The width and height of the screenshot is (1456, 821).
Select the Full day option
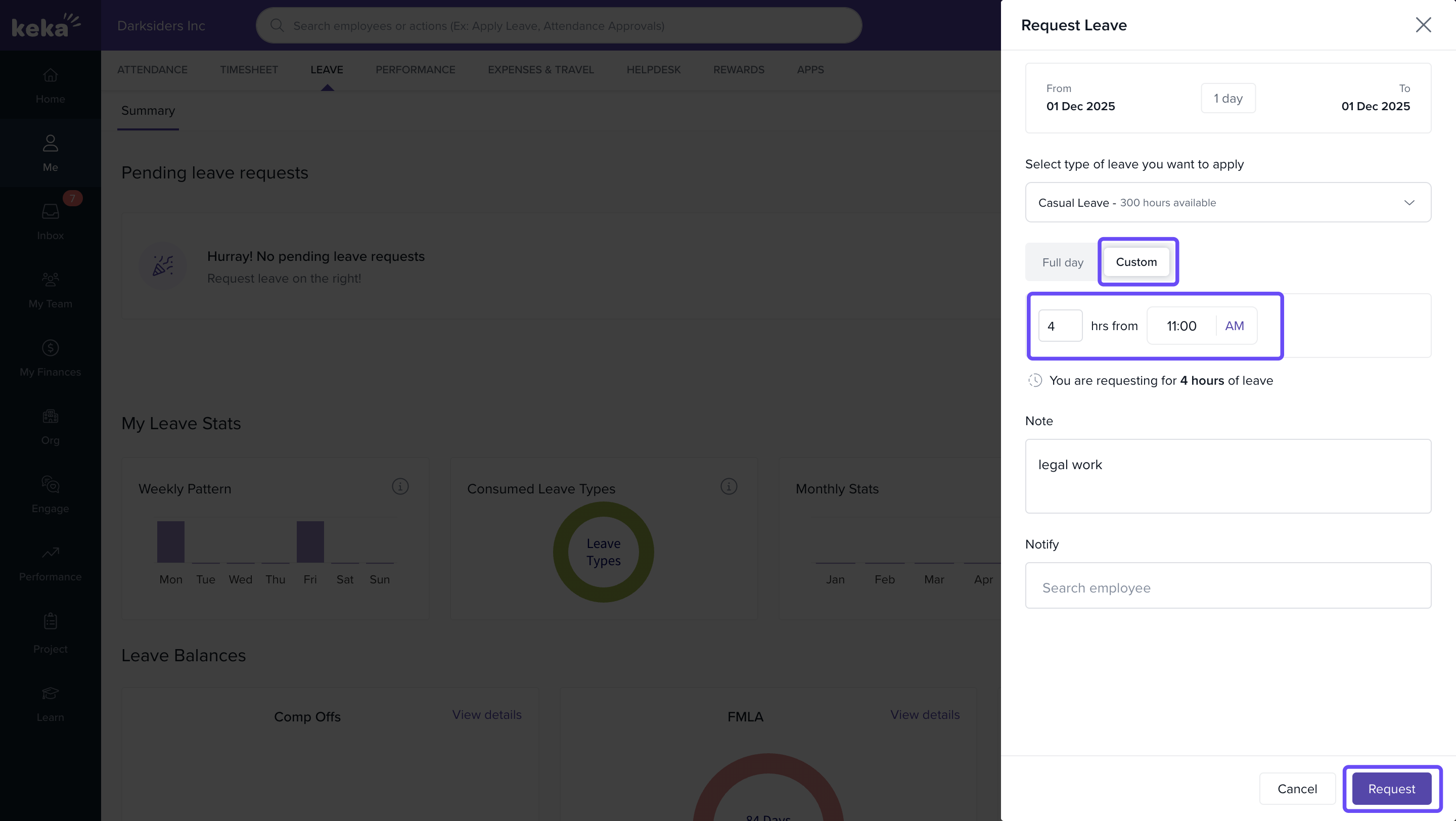[x=1063, y=262]
